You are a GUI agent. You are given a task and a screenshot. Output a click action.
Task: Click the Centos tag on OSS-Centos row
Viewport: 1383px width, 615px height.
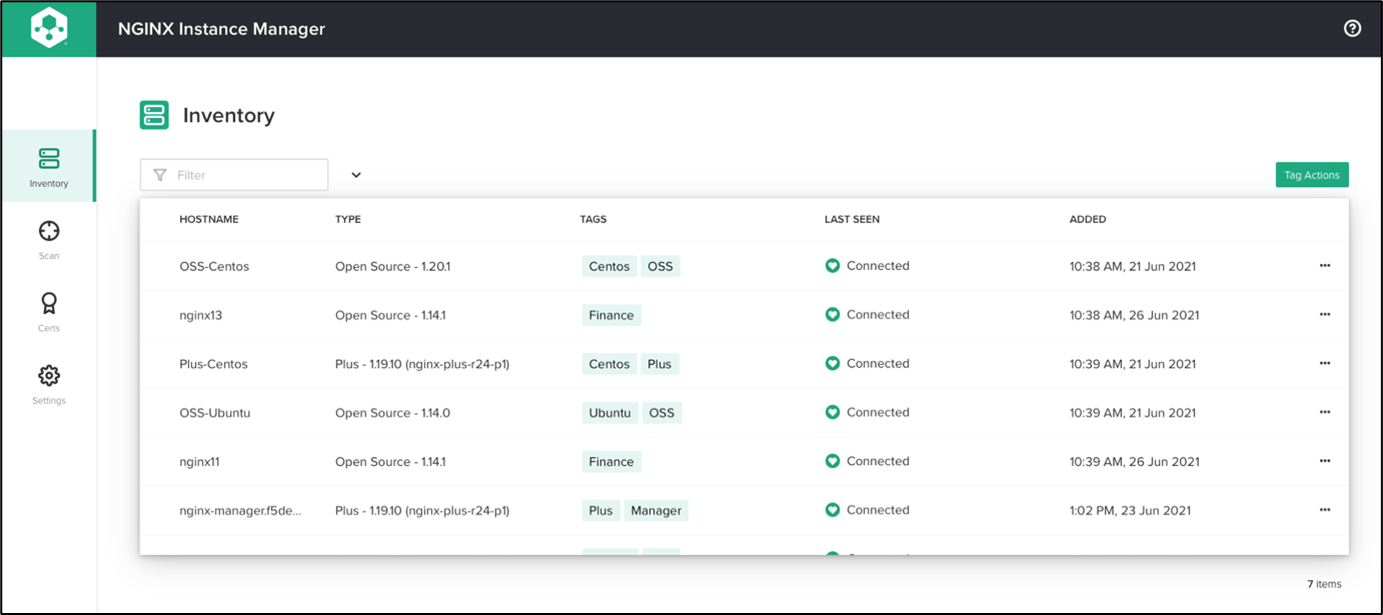point(609,266)
